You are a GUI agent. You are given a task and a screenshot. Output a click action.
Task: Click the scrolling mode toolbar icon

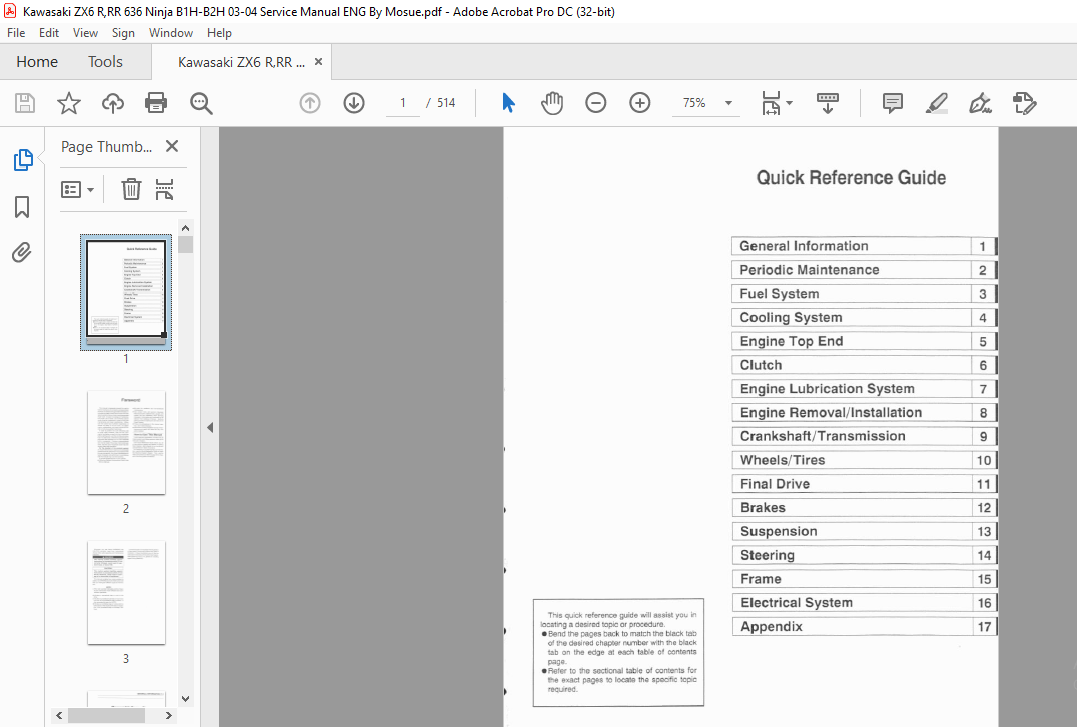click(828, 103)
